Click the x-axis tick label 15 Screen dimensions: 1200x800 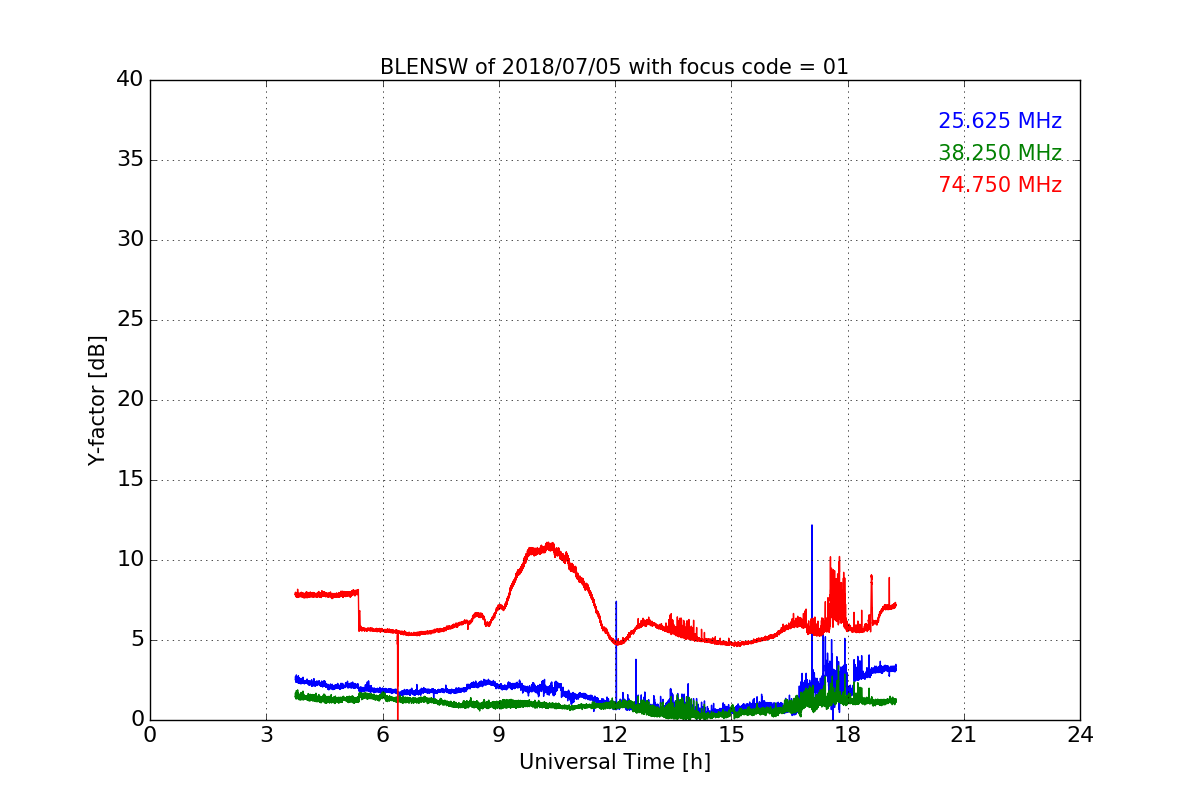pos(731,735)
